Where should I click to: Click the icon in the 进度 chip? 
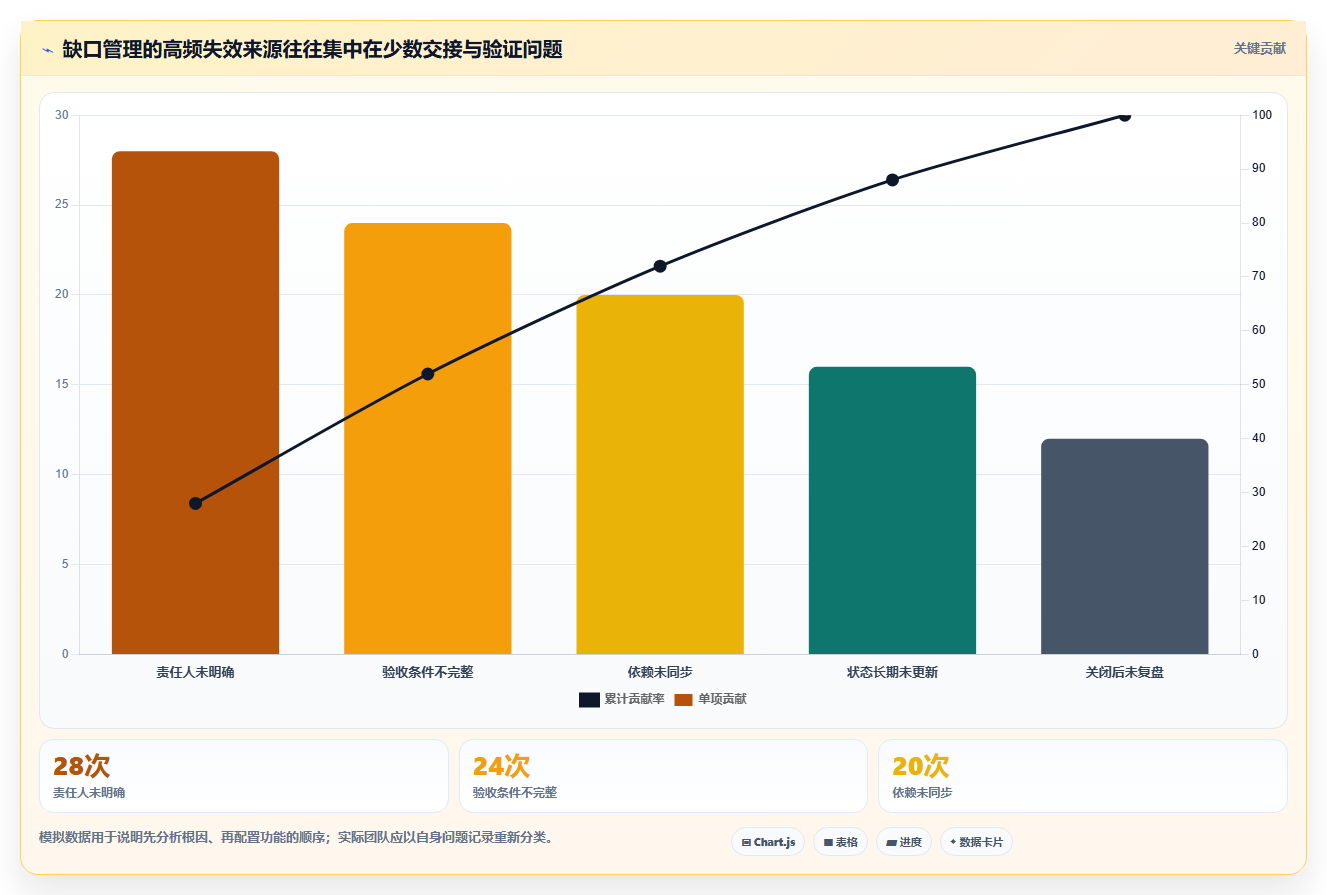click(891, 842)
